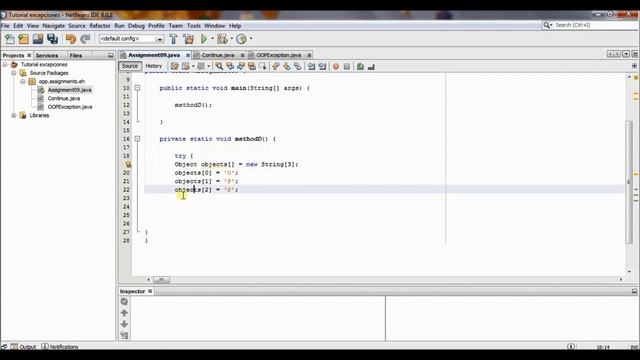Switch to the Files panel tab
Screen dimensions: 640x360
(76, 56)
